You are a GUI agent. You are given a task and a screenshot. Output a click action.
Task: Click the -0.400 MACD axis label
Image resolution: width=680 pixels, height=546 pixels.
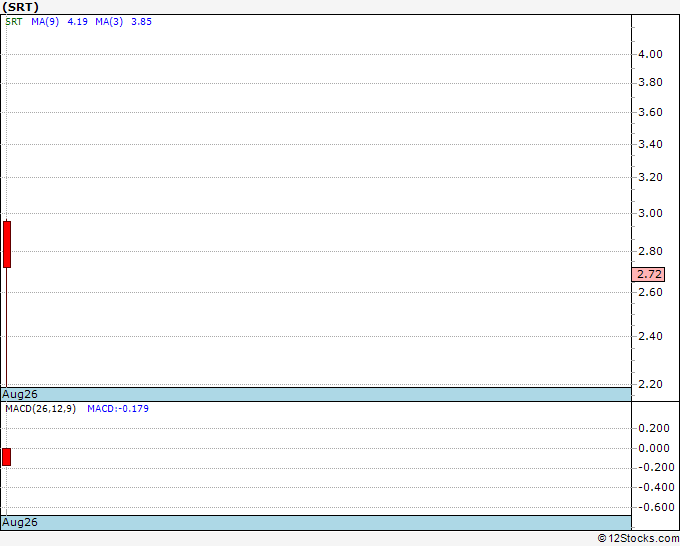coord(656,487)
